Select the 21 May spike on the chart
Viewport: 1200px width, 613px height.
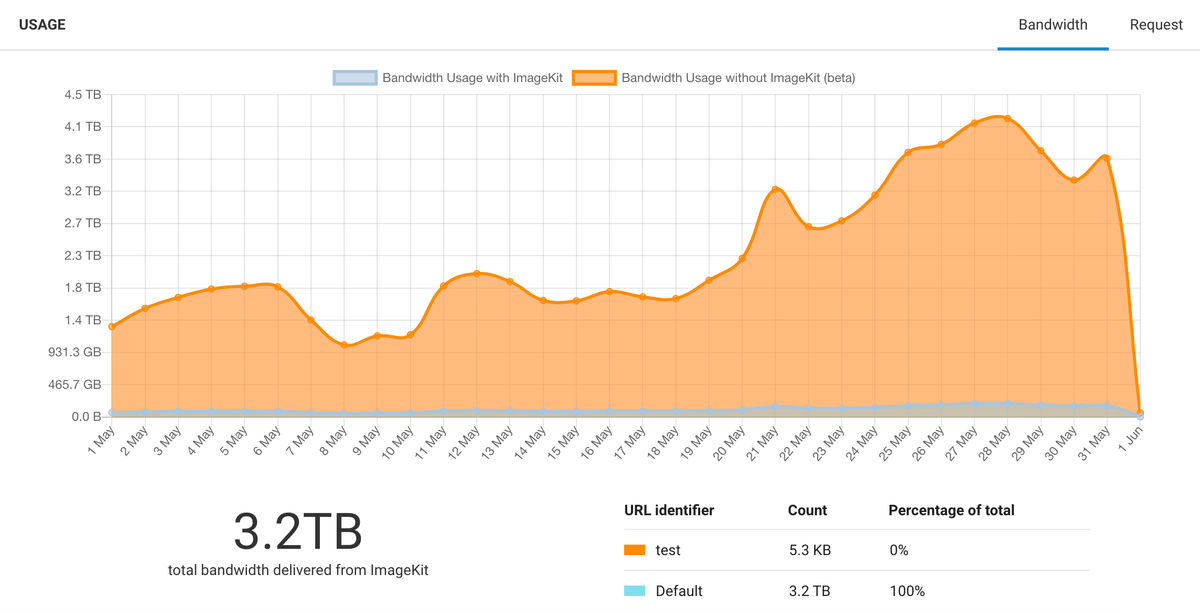[x=775, y=187]
